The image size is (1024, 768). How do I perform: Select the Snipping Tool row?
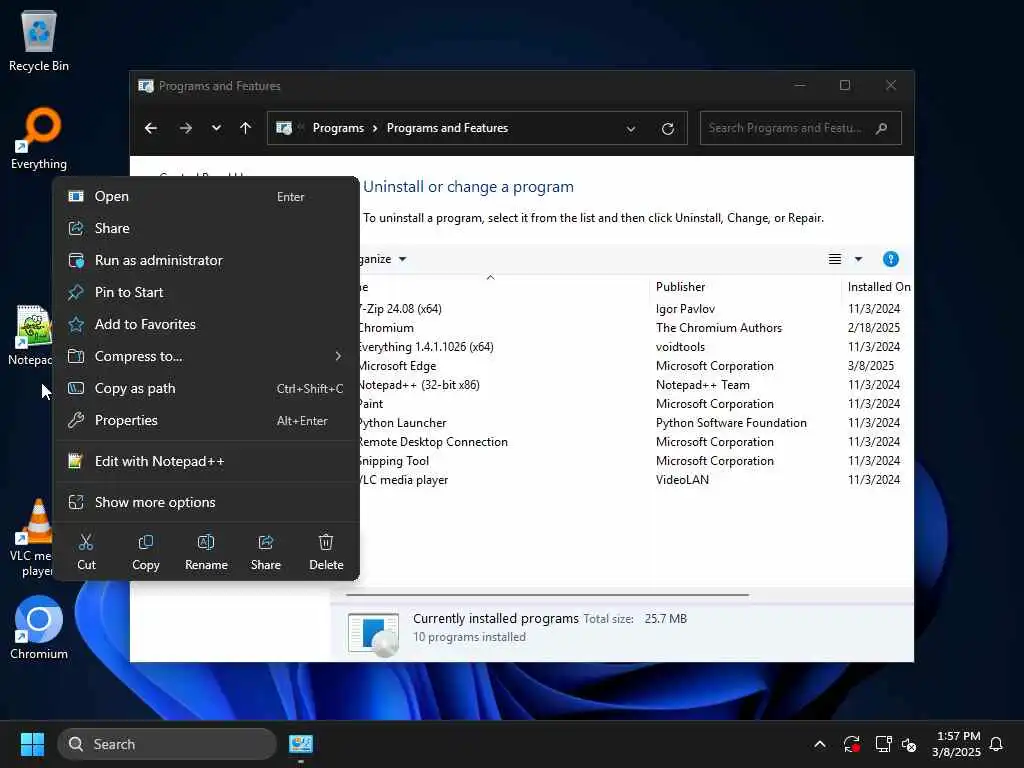coord(635,460)
